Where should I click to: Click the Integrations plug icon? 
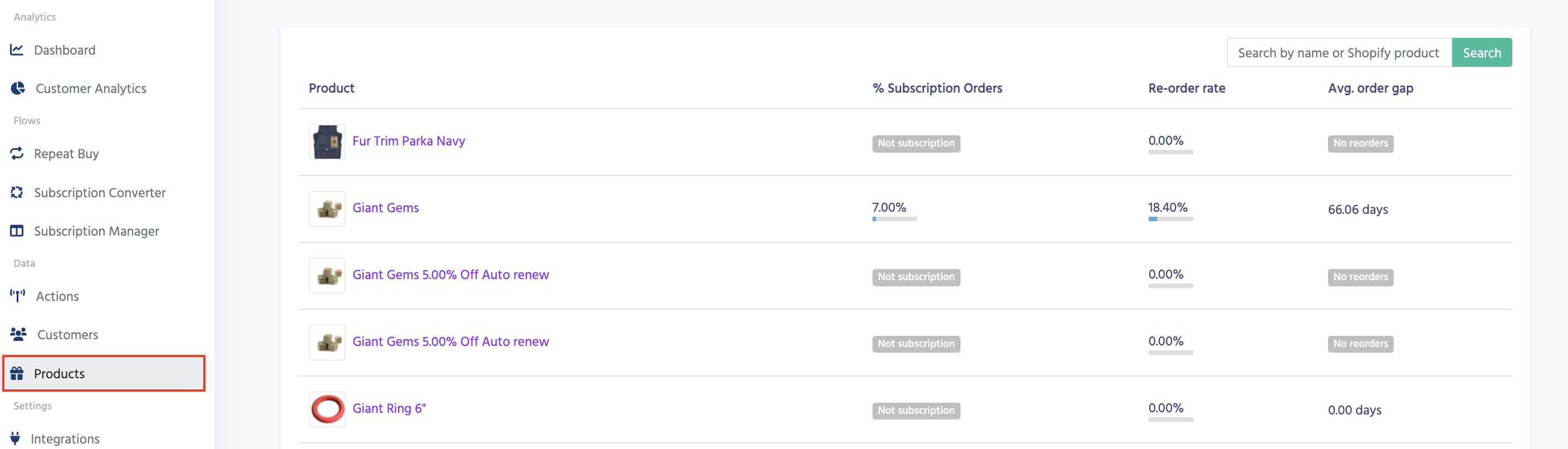[16, 438]
